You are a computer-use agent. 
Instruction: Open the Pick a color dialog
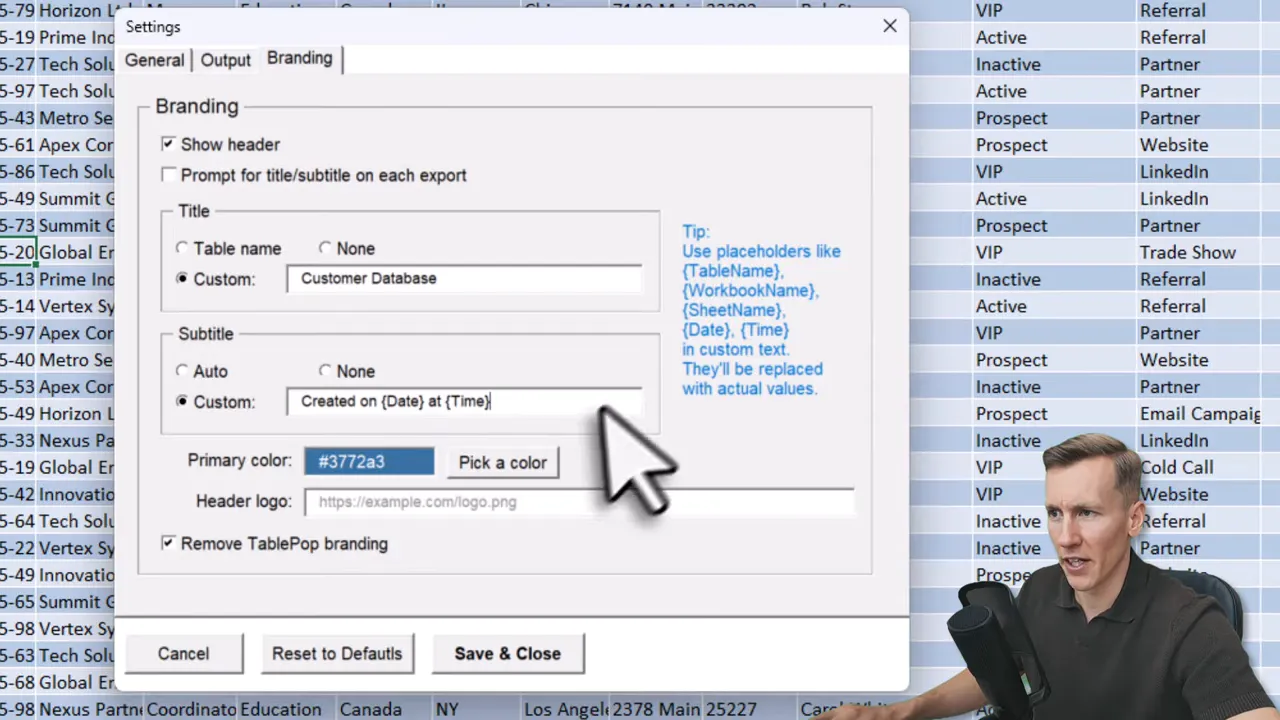pyautogui.click(x=502, y=462)
